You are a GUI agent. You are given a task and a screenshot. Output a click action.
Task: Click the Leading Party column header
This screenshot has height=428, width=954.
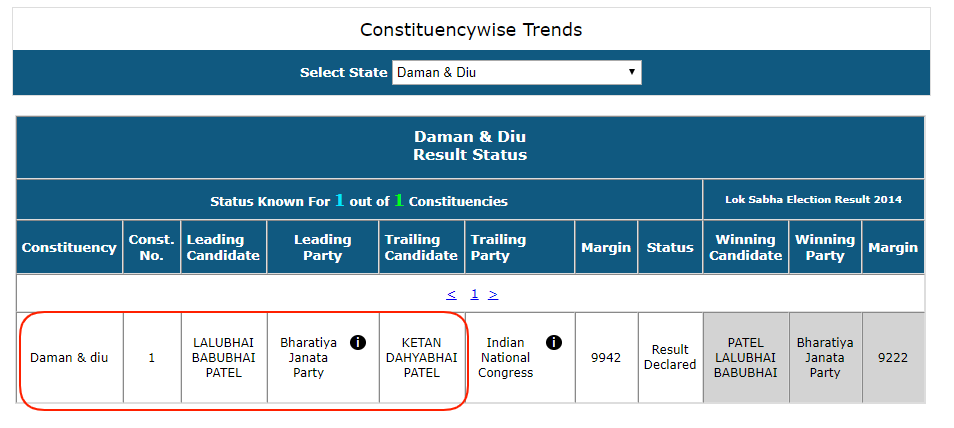point(322,247)
